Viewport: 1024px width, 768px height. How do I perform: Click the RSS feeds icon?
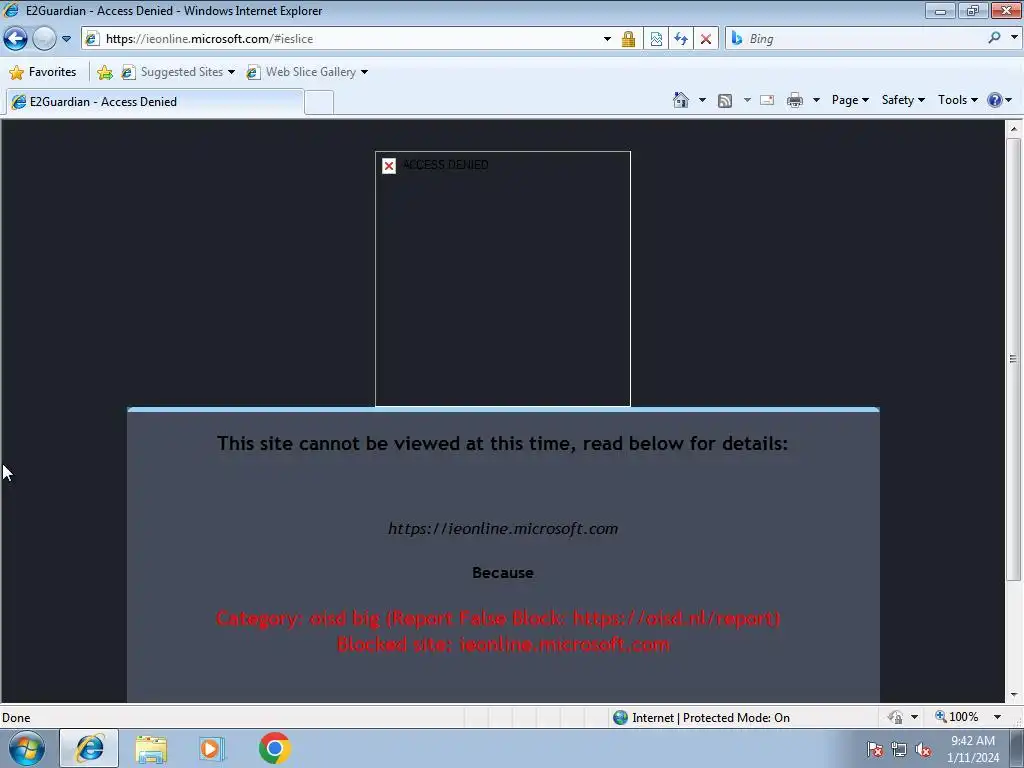click(725, 100)
